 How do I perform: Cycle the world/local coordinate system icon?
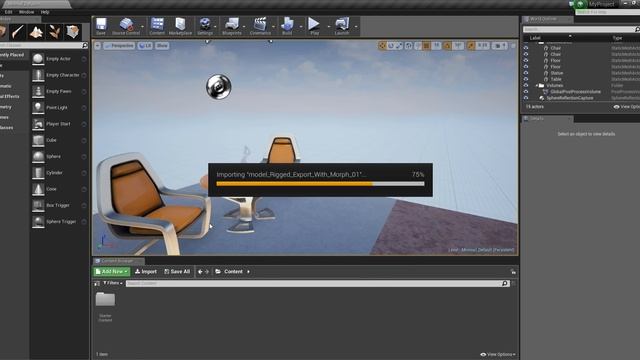click(409, 46)
